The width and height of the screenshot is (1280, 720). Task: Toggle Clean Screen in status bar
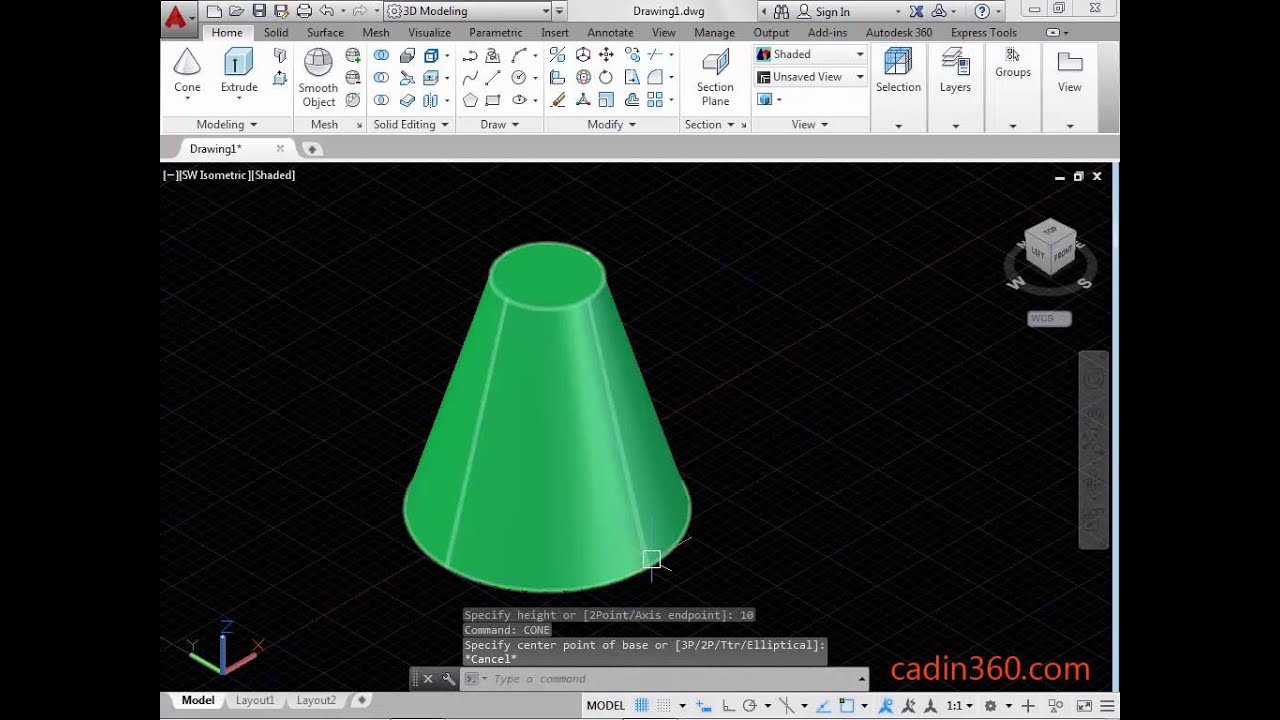(x=1085, y=705)
